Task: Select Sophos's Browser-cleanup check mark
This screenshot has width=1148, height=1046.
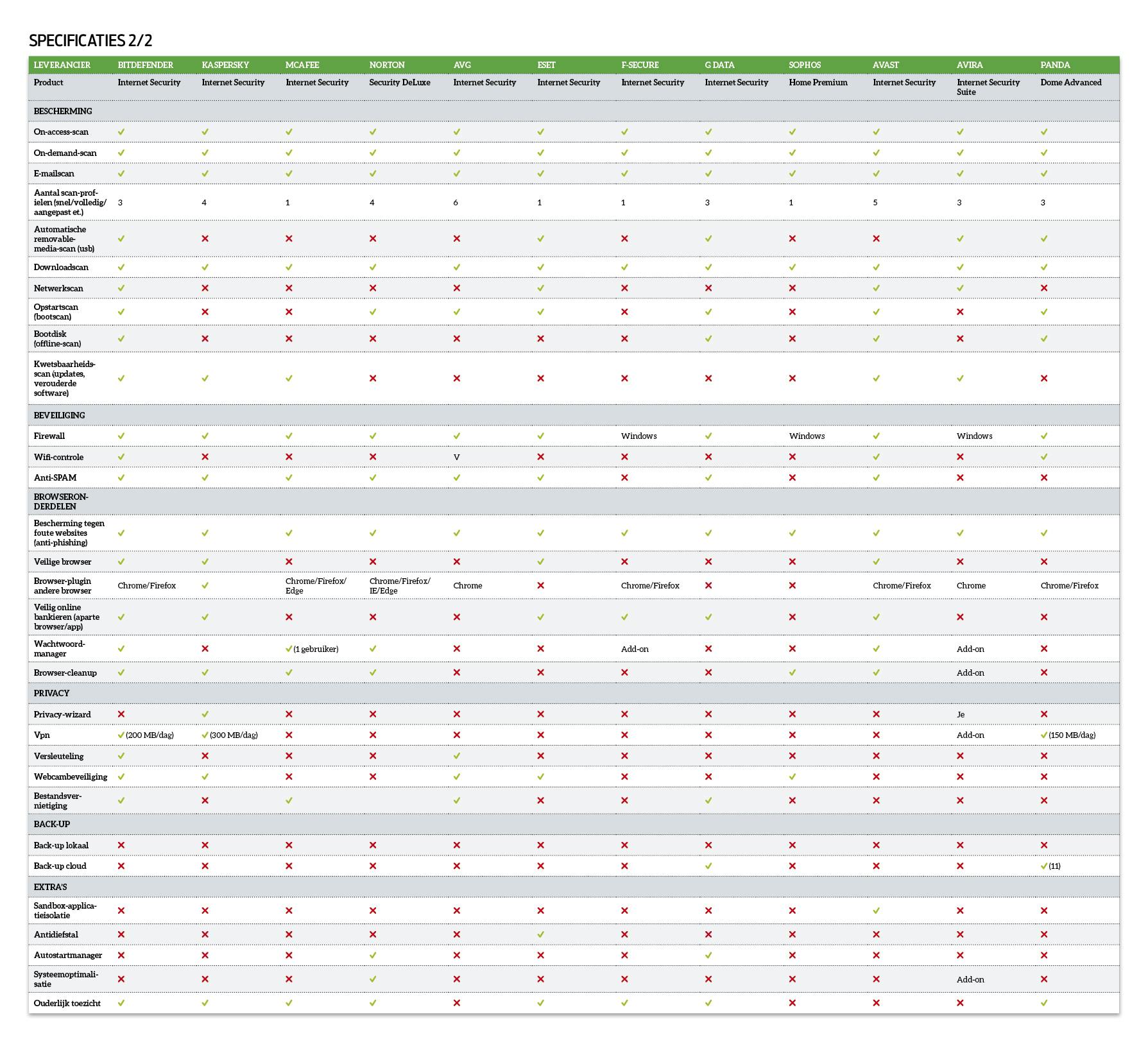Action: click(x=792, y=673)
